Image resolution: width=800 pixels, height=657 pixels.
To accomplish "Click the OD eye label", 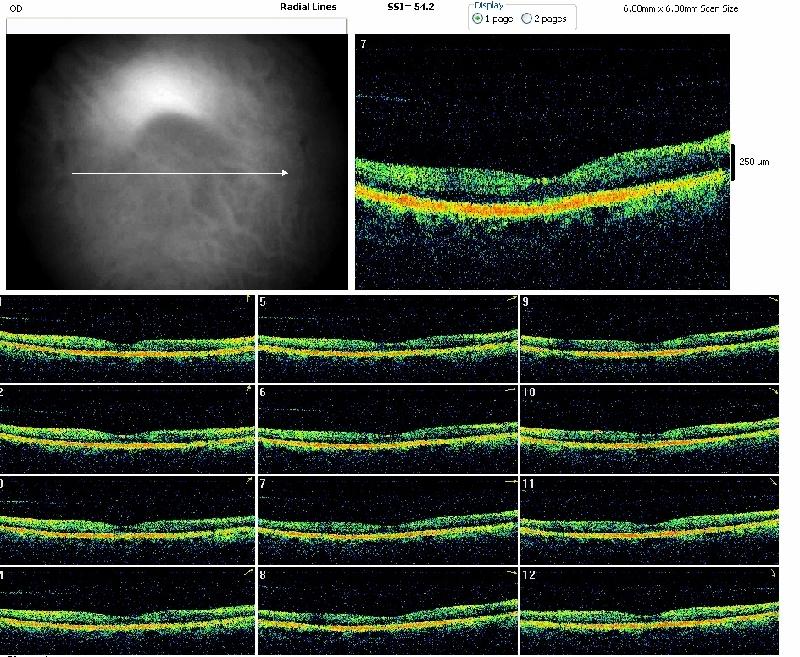I will 16,7.
